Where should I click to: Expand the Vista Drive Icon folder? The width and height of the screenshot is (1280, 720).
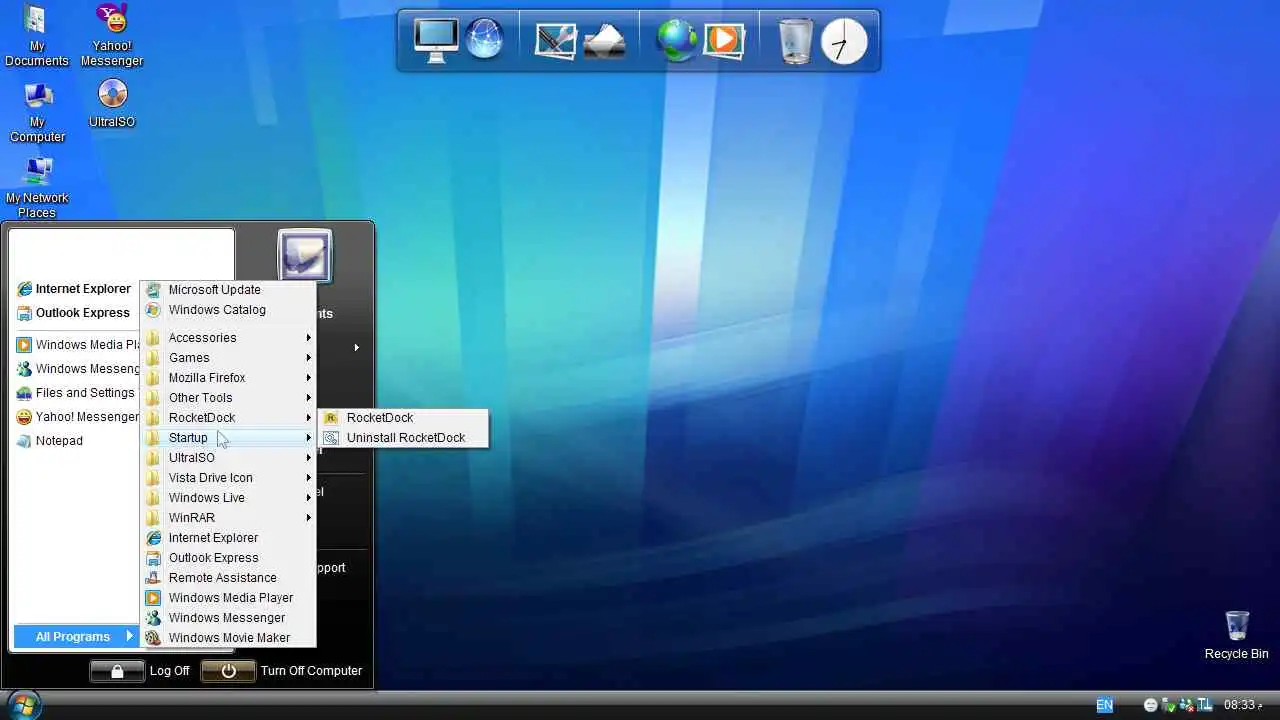(228, 478)
